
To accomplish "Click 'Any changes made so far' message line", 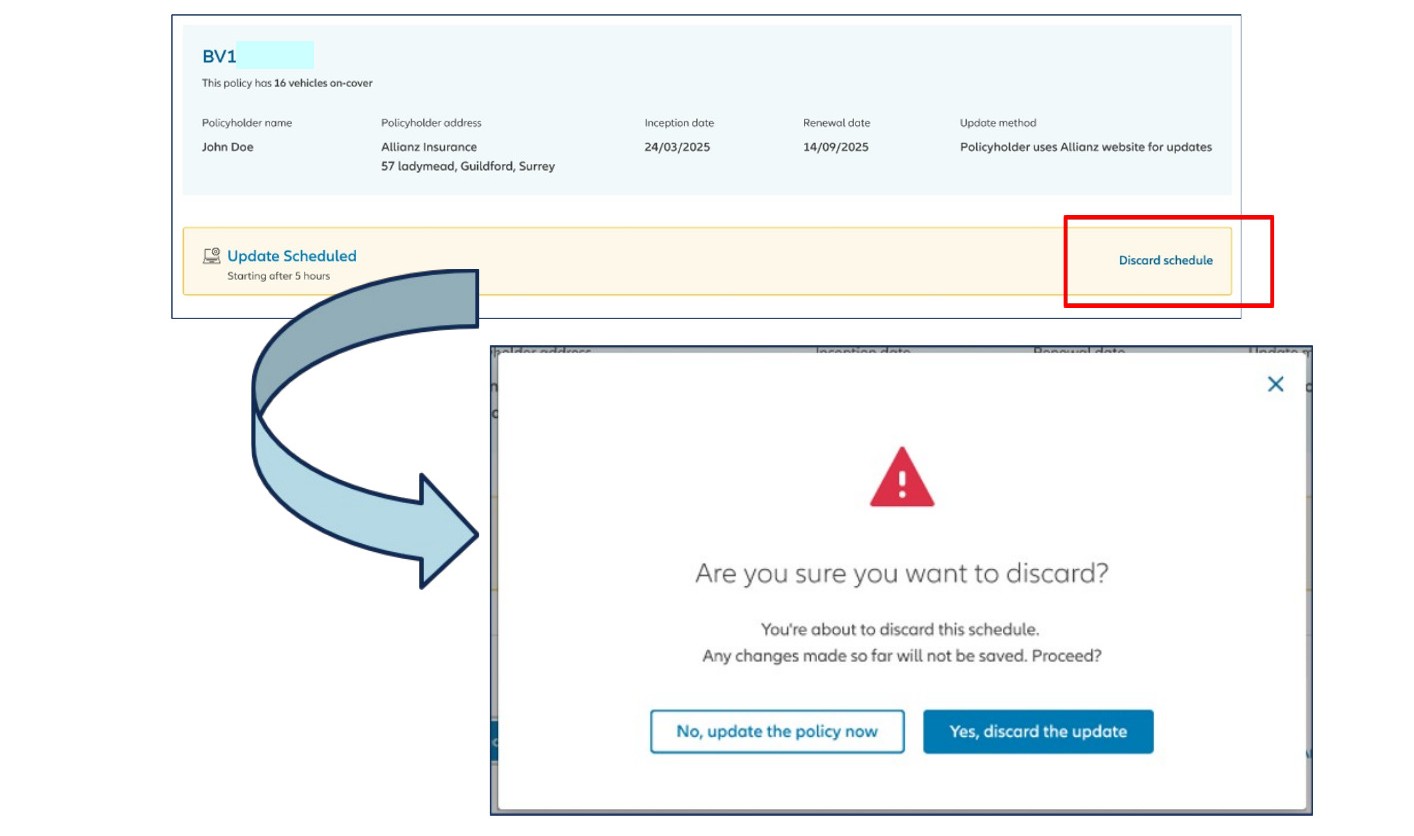I will 901,656.
